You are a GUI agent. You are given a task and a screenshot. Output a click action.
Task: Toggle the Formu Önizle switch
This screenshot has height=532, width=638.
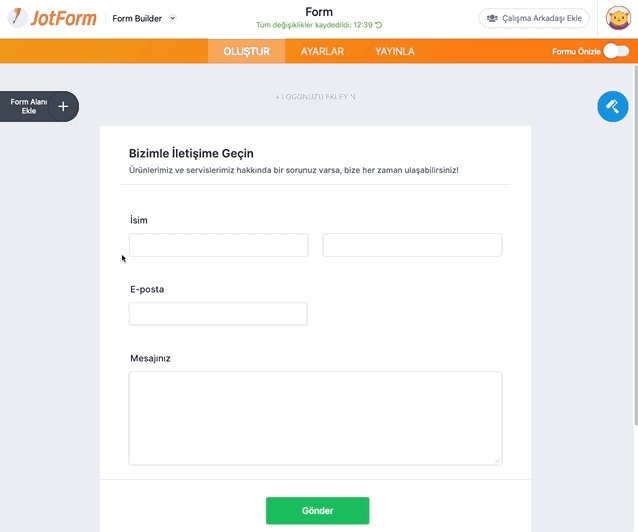[616, 51]
